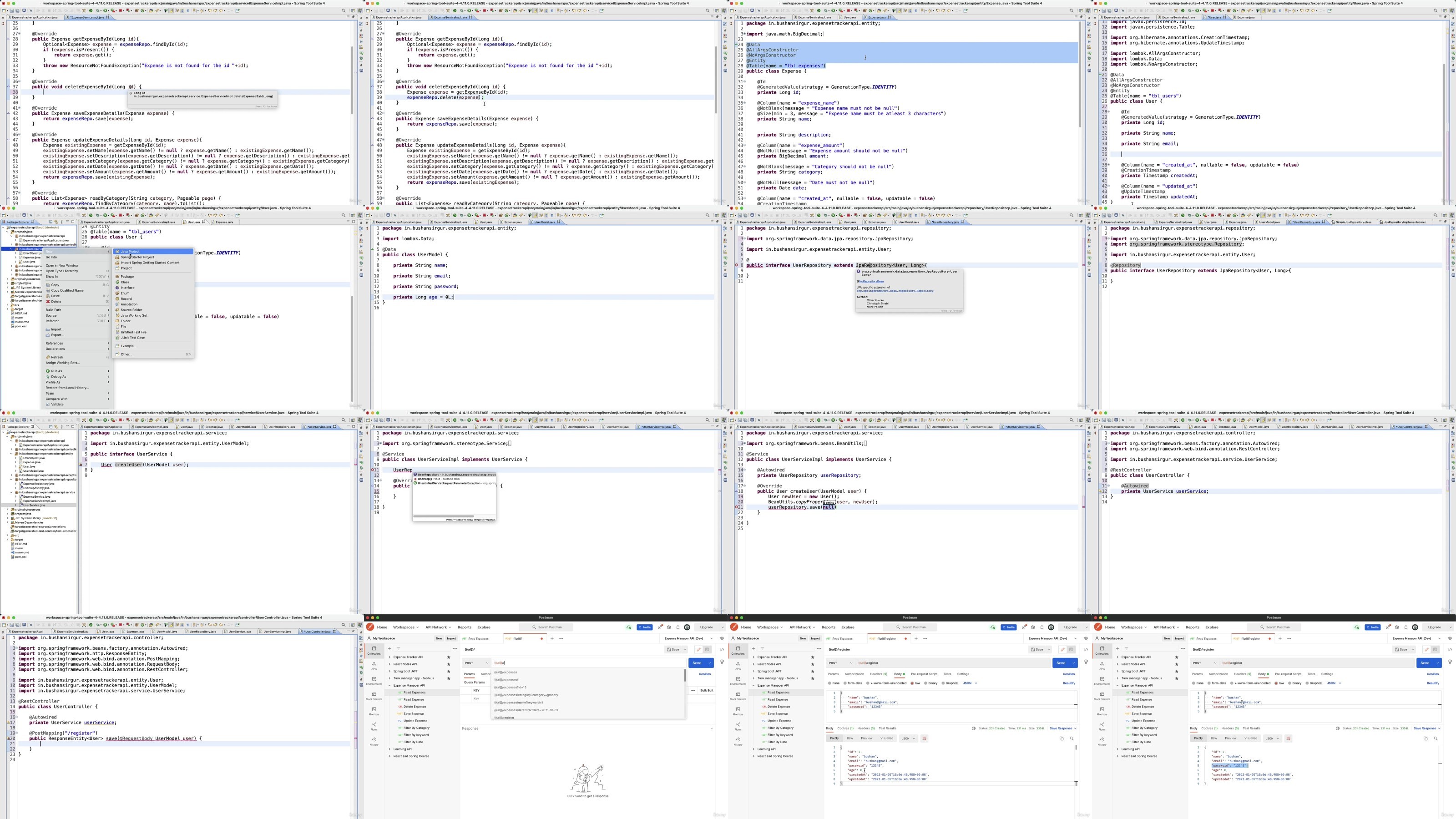This screenshot has width=1456, height=819.
Task: Click NoRepositoryBean link in JpaRepository hover tooltip
Action: (x=871, y=281)
